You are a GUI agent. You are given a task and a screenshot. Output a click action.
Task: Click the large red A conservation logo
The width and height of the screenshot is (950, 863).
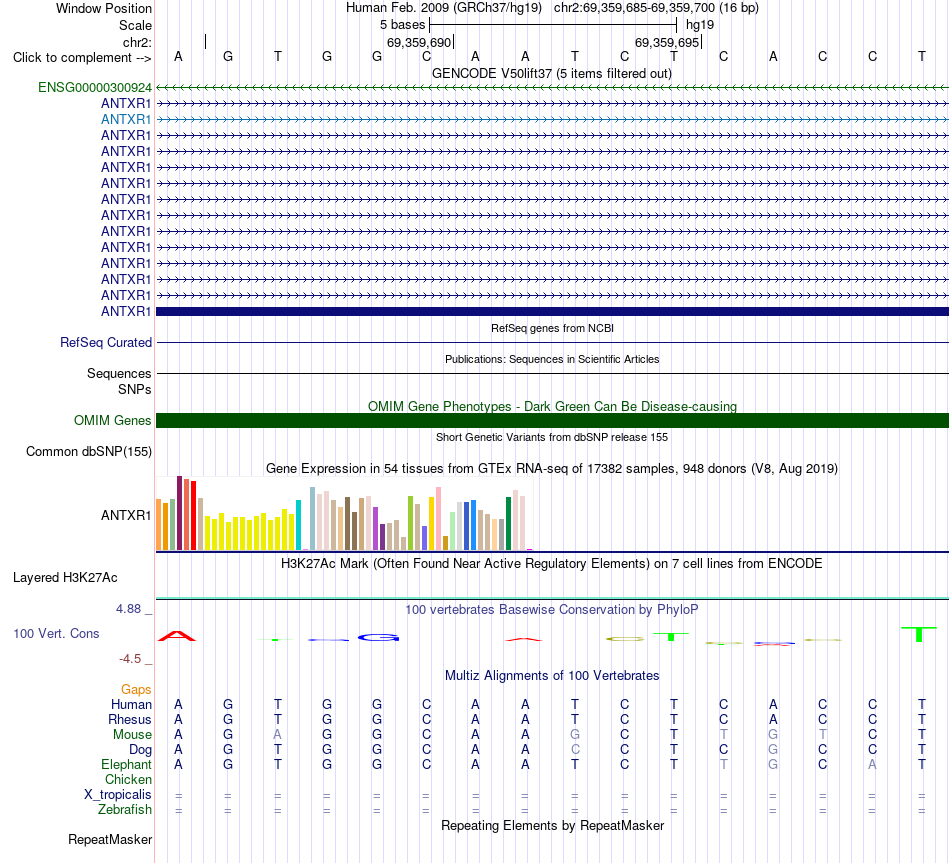tap(177, 636)
